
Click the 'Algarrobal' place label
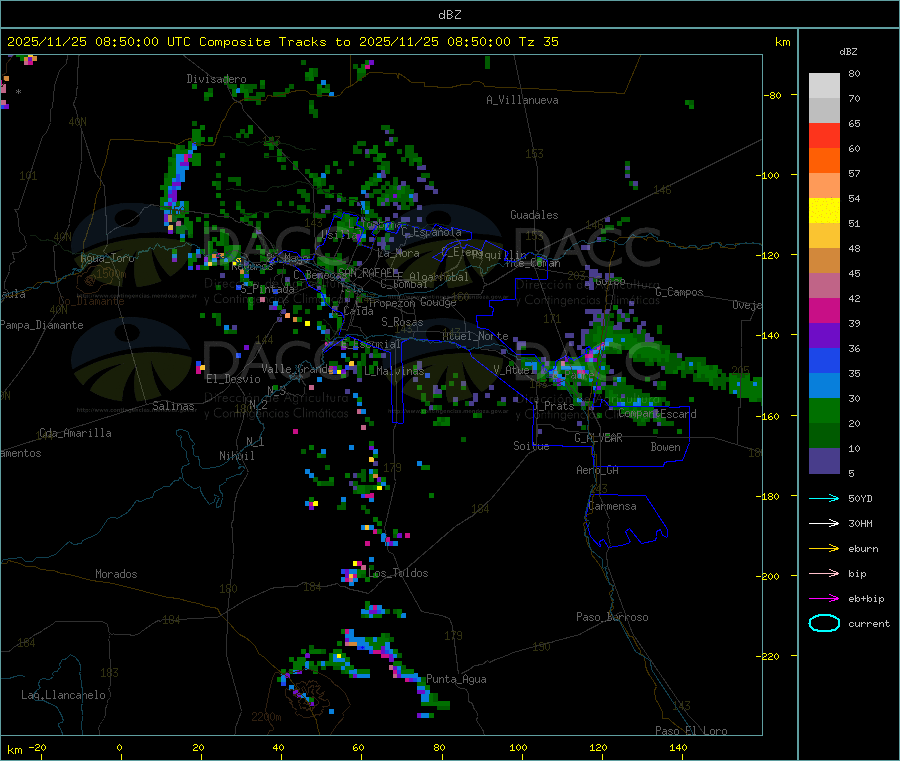439,277
